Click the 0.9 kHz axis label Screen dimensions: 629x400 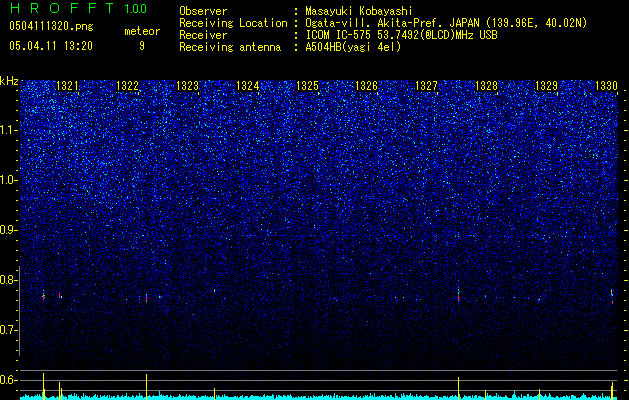coord(9,230)
